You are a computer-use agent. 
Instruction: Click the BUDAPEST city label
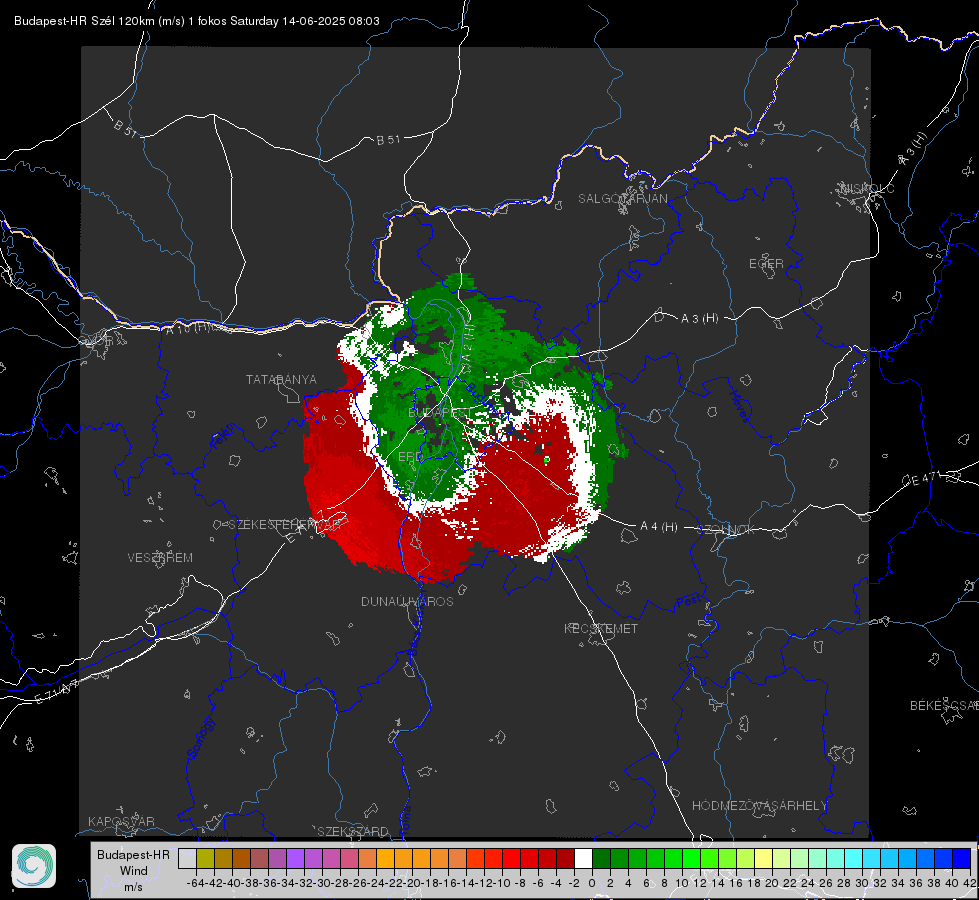pos(438,413)
